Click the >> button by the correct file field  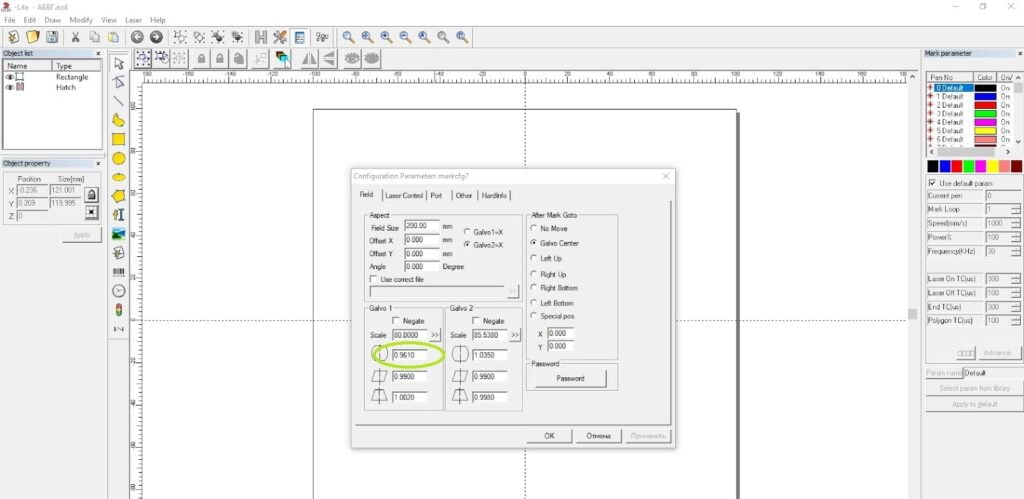click(513, 291)
